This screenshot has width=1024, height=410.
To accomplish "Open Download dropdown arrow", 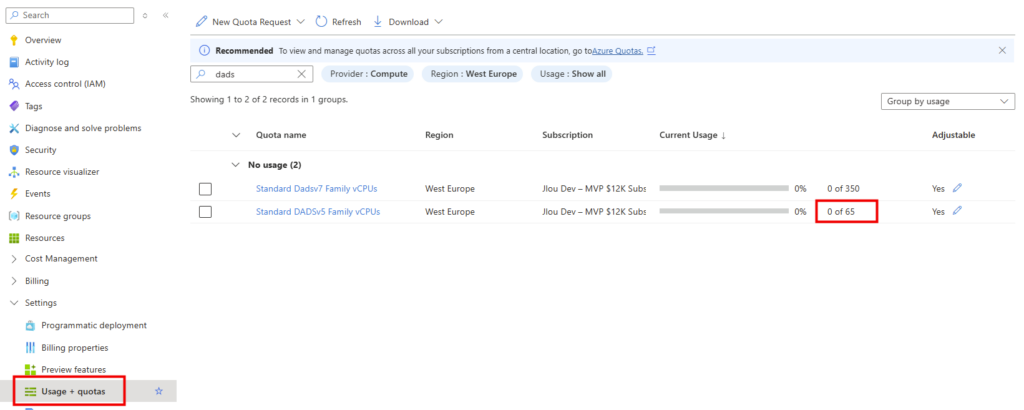I will (438, 22).
